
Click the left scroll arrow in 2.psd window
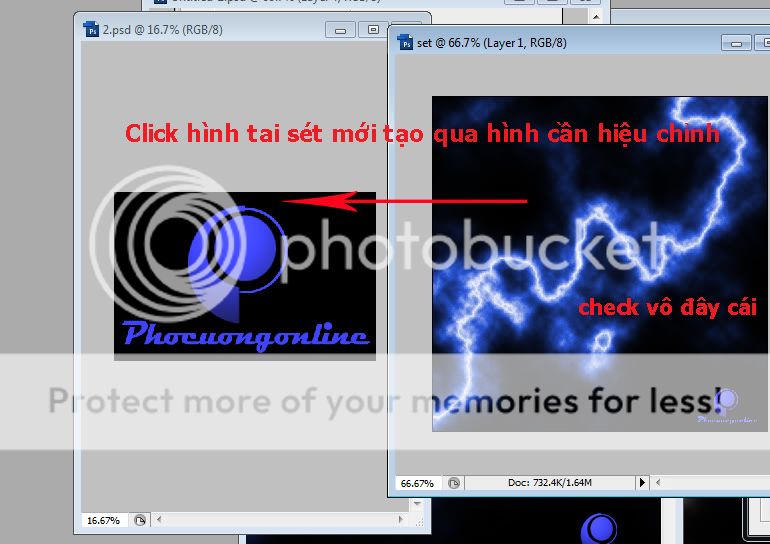pos(159,519)
